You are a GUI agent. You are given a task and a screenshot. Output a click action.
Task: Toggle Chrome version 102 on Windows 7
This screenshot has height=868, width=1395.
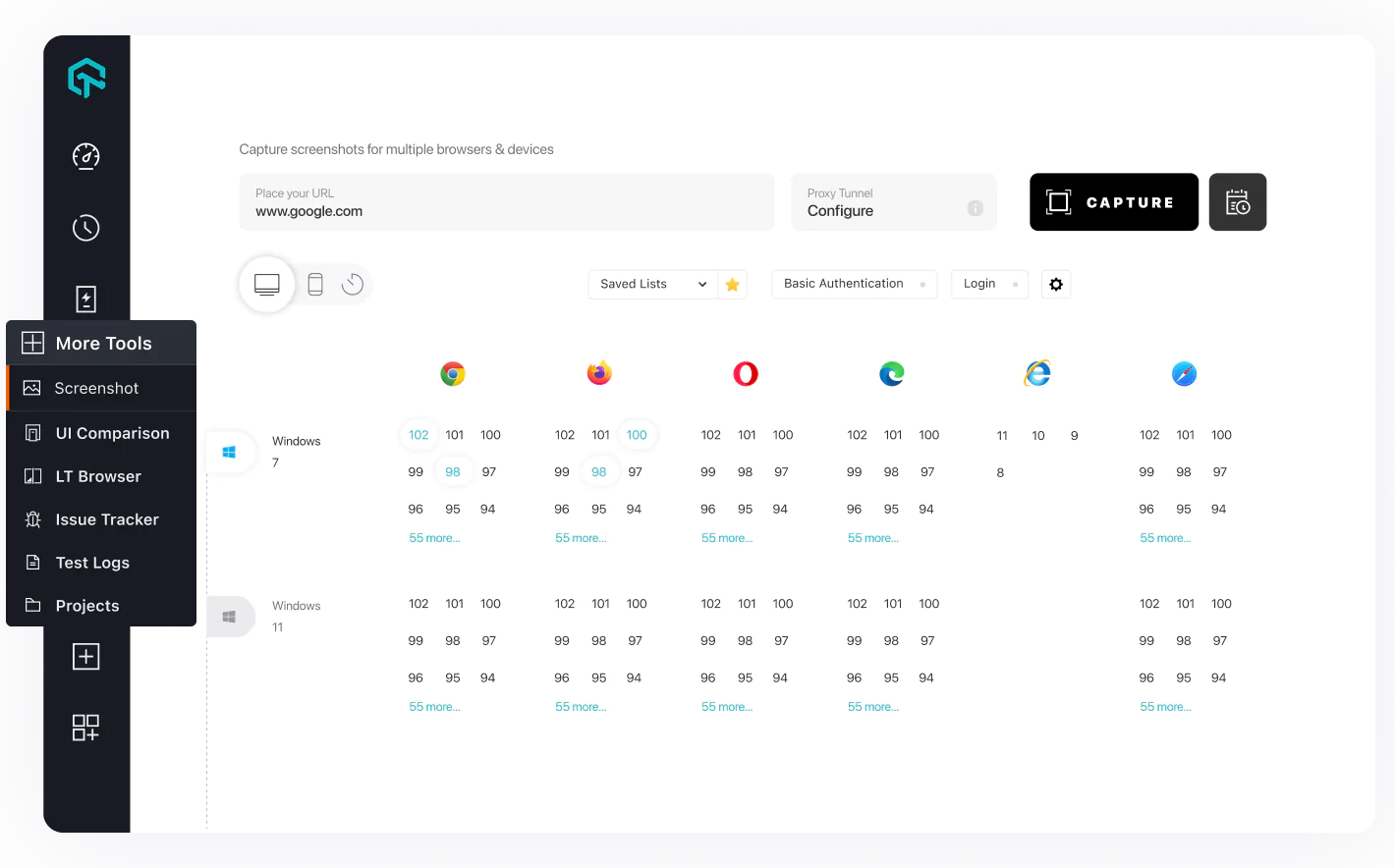418,435
